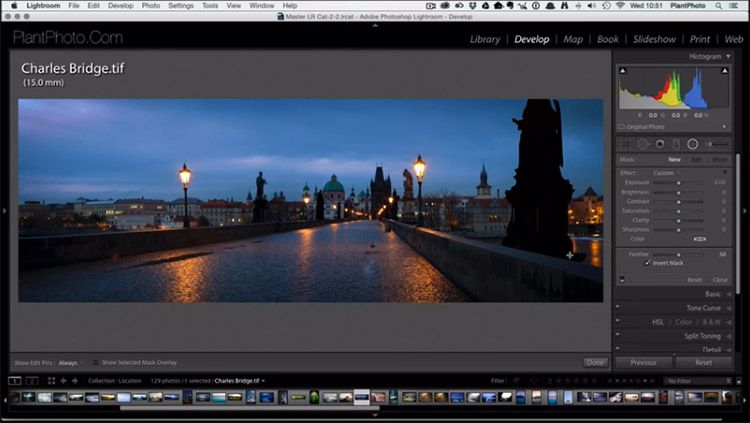The height and width of the screenshot is (423, 750).
Task: Click the Color swatch in effect panel
Action: click(x=699, y=238)
